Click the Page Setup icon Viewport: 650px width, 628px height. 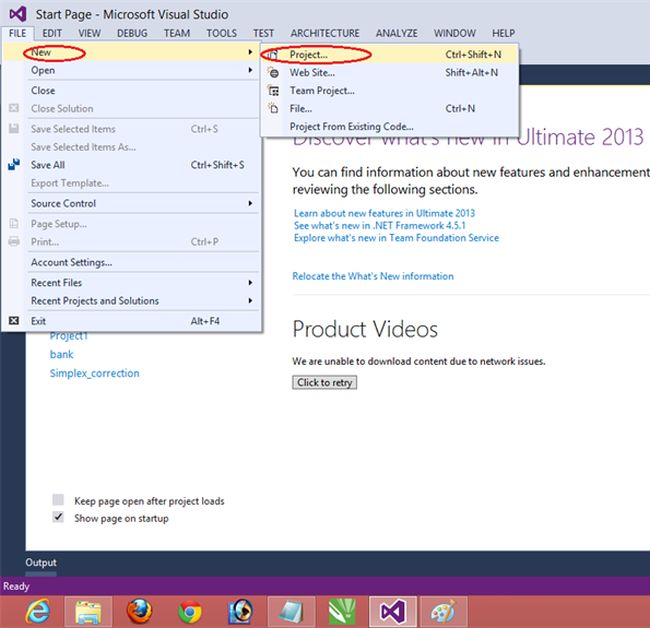click(14, 224)
